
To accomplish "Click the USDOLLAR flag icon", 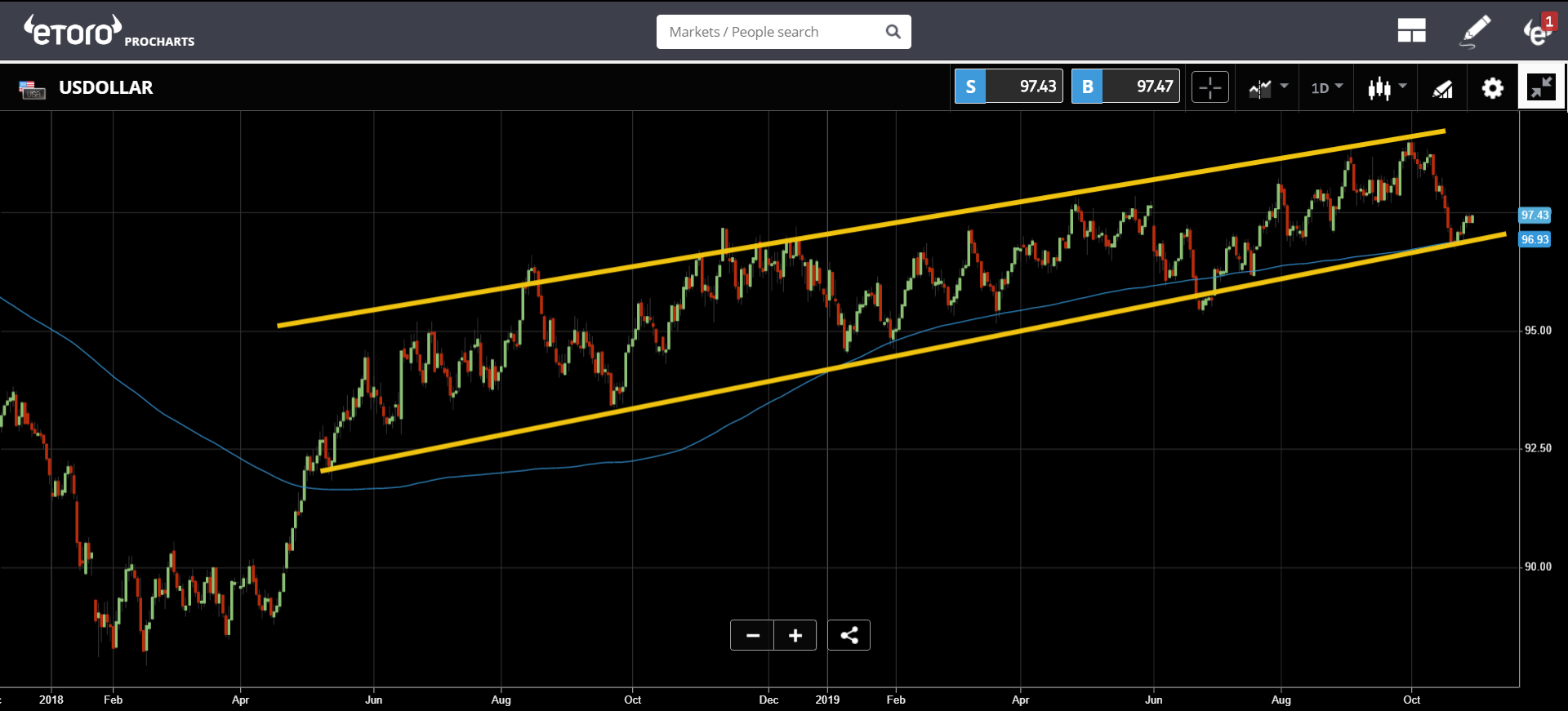I will pos(33,89).
